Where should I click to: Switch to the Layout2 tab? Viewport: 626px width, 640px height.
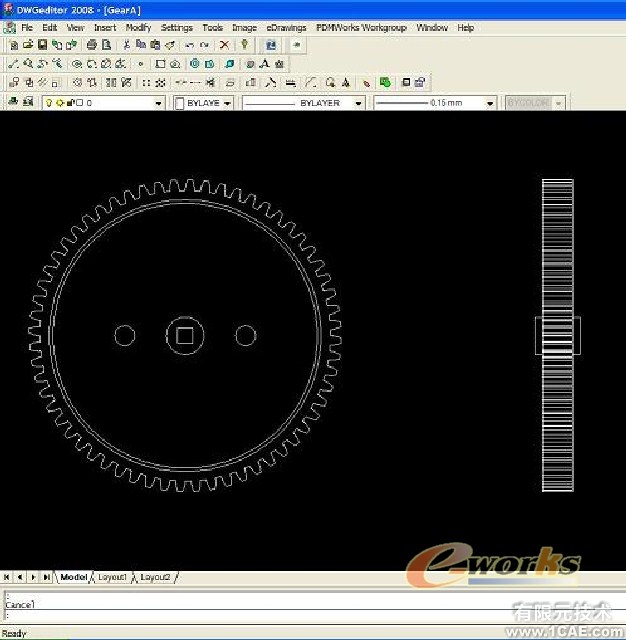[x=155, y=577]
